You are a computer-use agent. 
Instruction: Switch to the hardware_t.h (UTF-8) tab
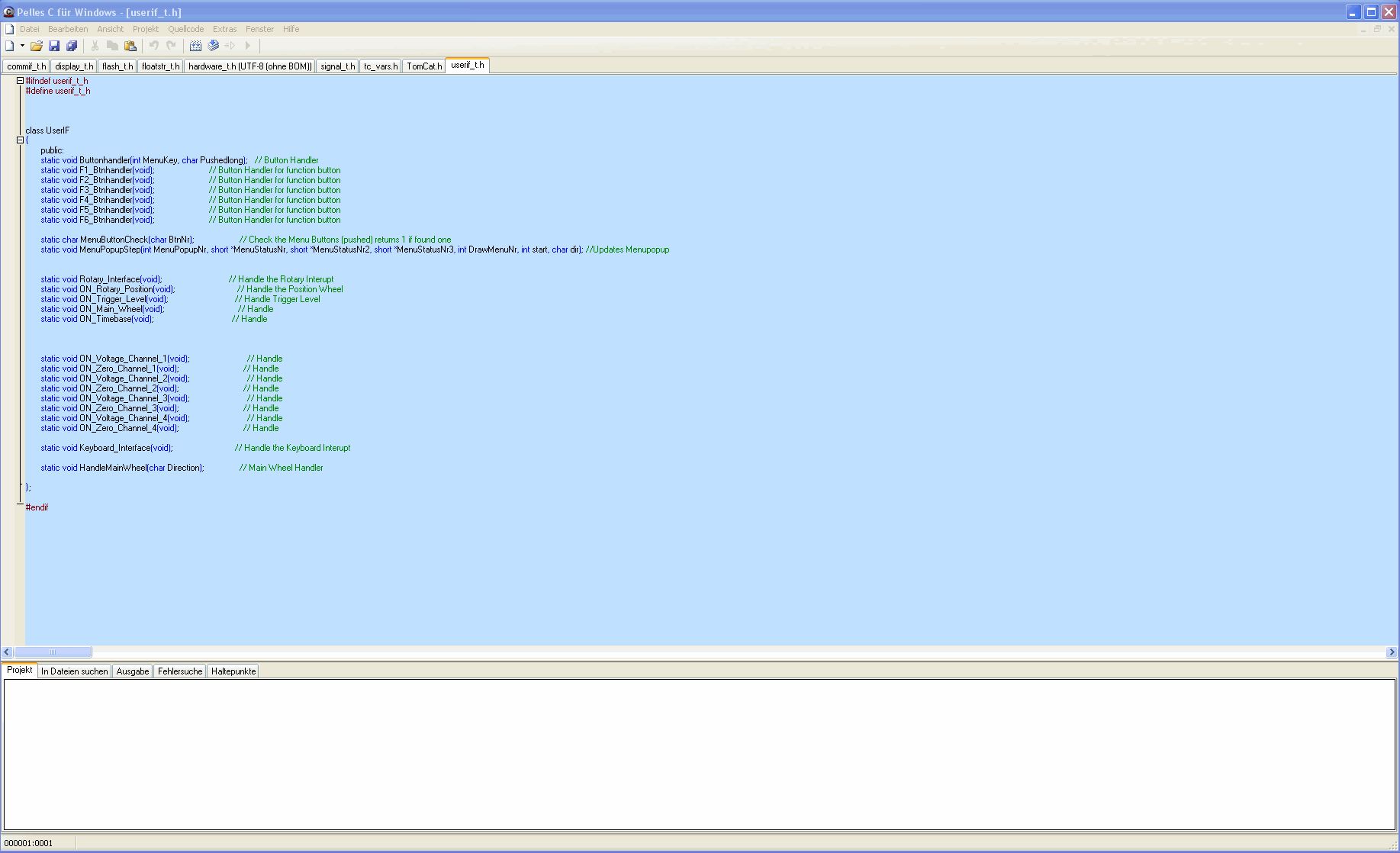pos(250,66)
